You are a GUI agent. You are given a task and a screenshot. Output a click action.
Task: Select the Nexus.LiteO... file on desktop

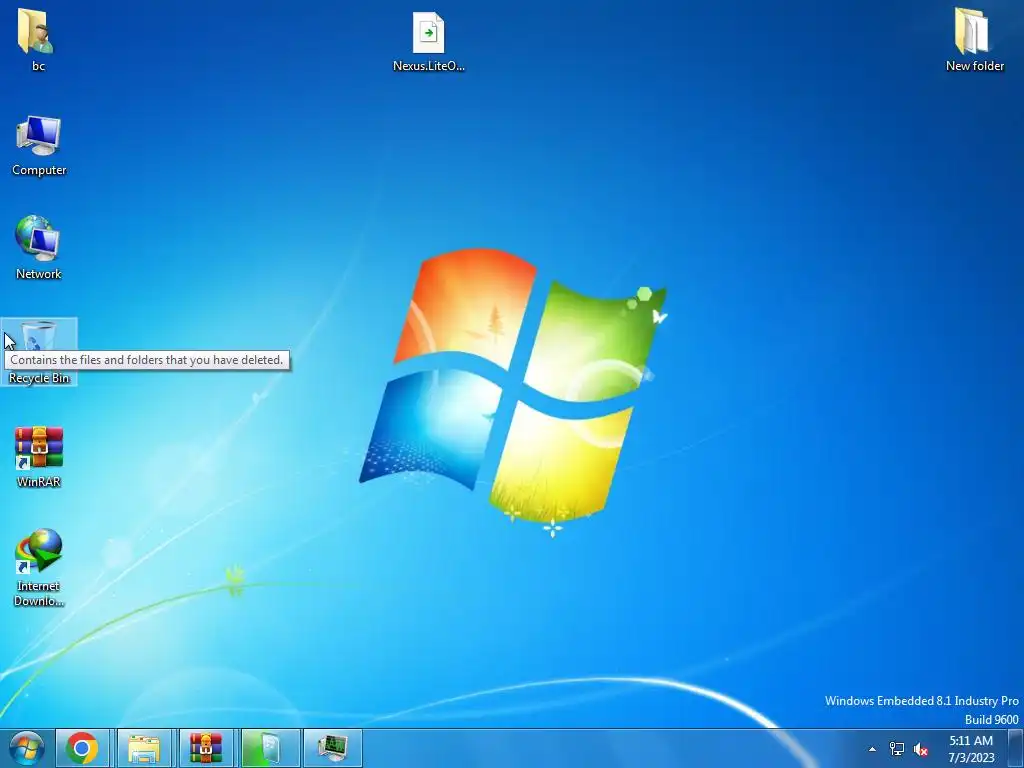point(428,33)
